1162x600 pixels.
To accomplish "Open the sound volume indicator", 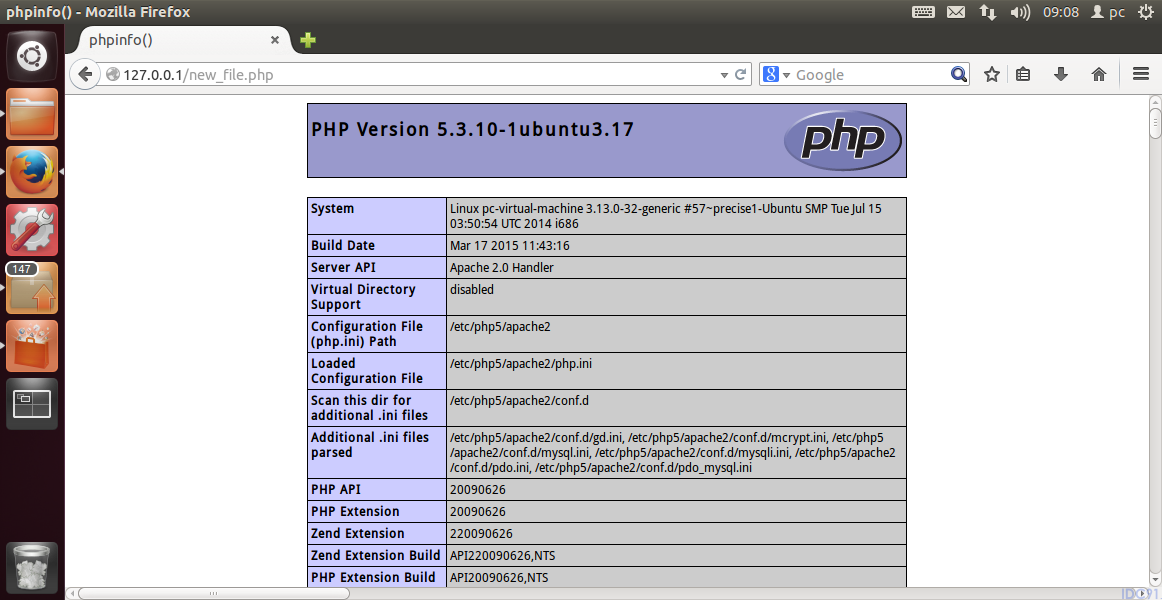I will [x=1020, y=12].
